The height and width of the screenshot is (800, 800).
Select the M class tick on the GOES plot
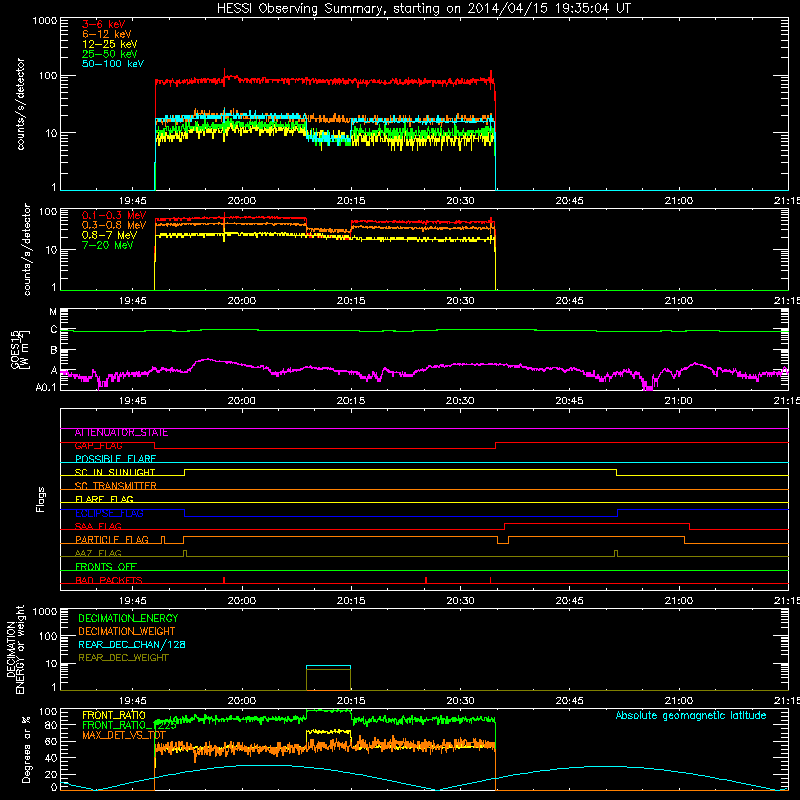[53, 312]
